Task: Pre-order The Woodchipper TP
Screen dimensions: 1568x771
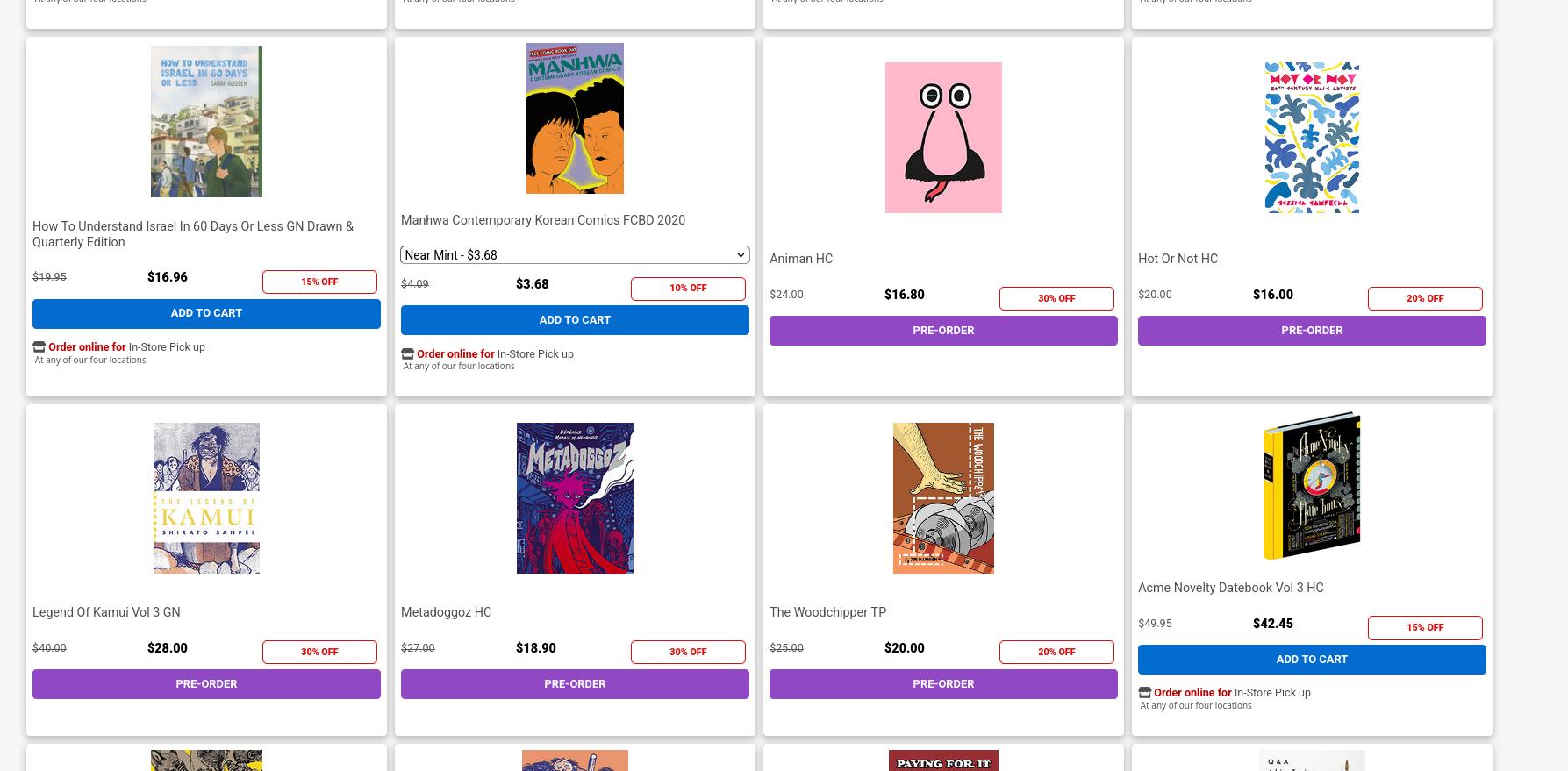Action: tap(943, 684)
